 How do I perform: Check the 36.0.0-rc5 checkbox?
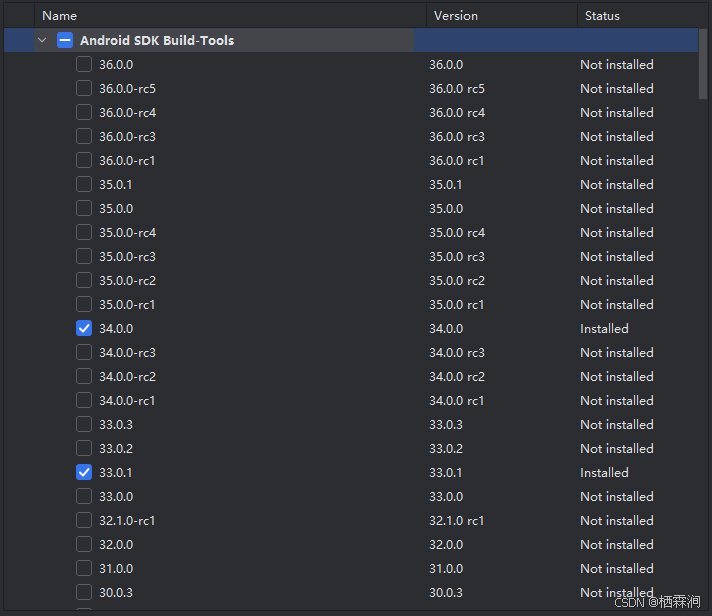click(x=84, y=89)
